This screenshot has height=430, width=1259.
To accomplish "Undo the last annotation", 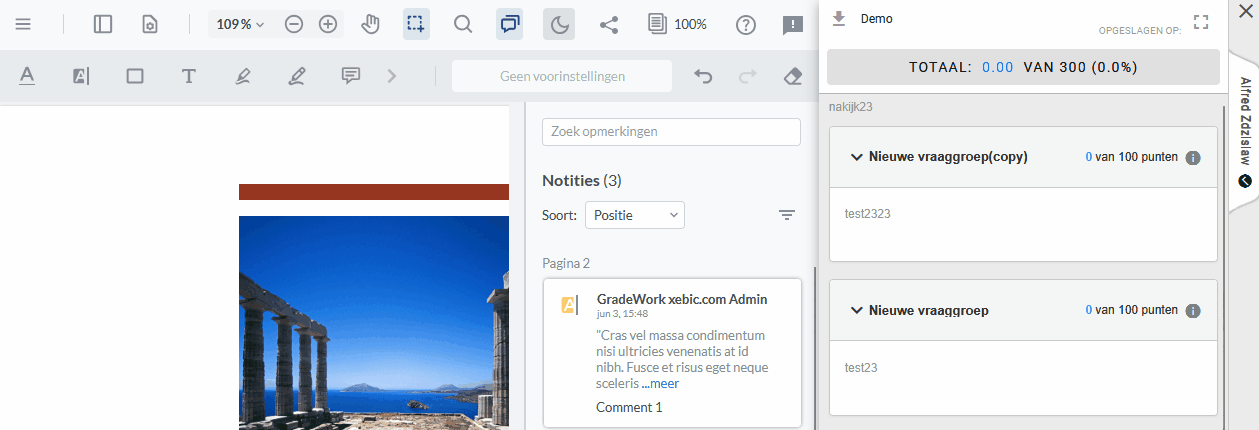I will (x=703, y=76).
